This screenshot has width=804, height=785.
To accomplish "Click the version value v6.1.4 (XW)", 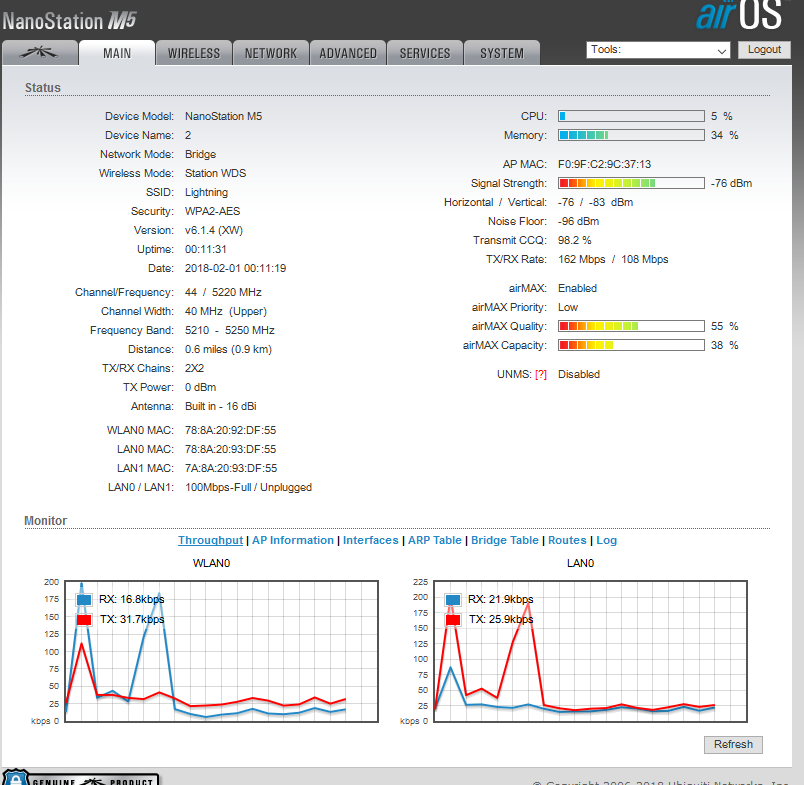I will click(214, 230).
